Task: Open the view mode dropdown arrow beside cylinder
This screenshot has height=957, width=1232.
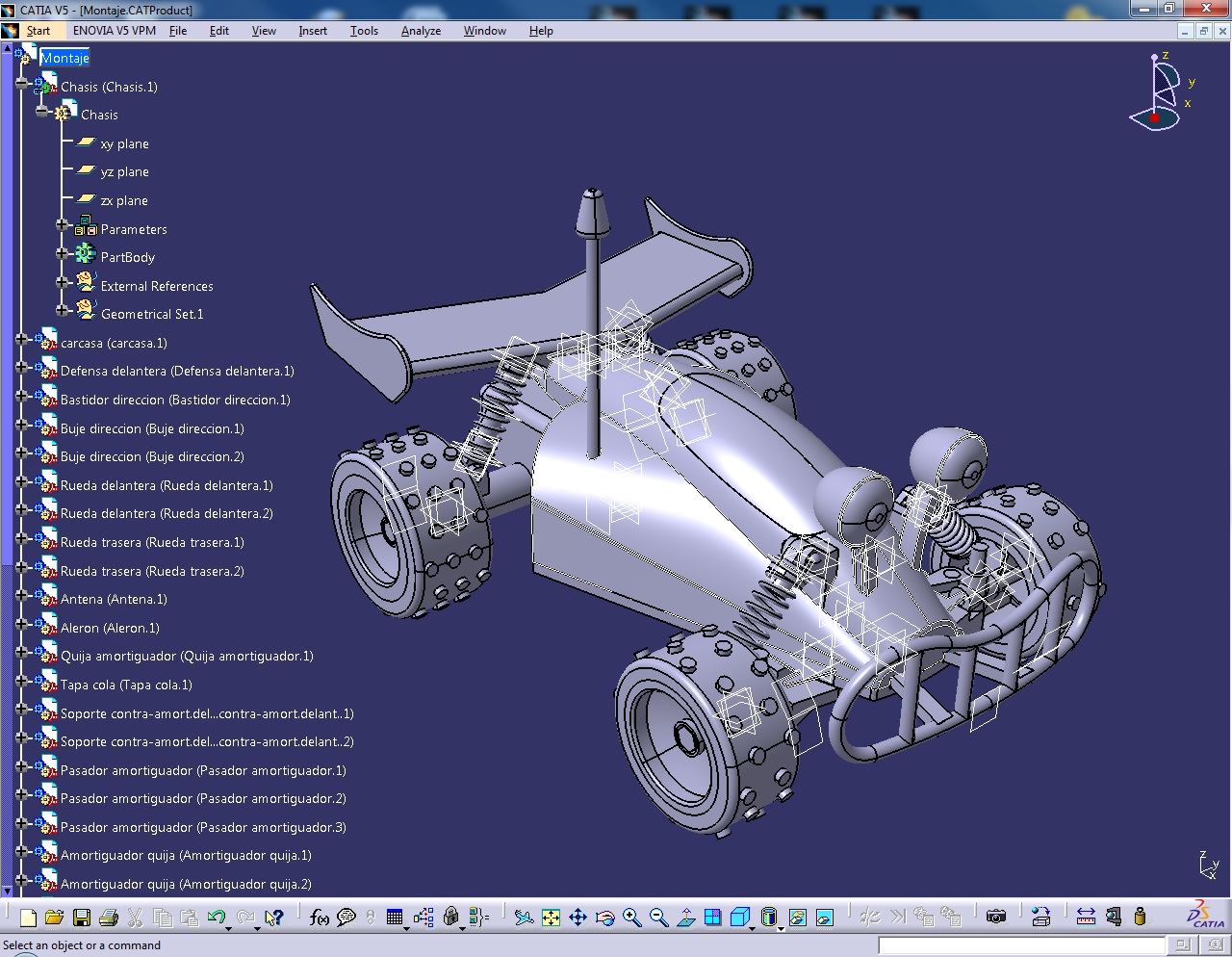Action: (781, 928)
